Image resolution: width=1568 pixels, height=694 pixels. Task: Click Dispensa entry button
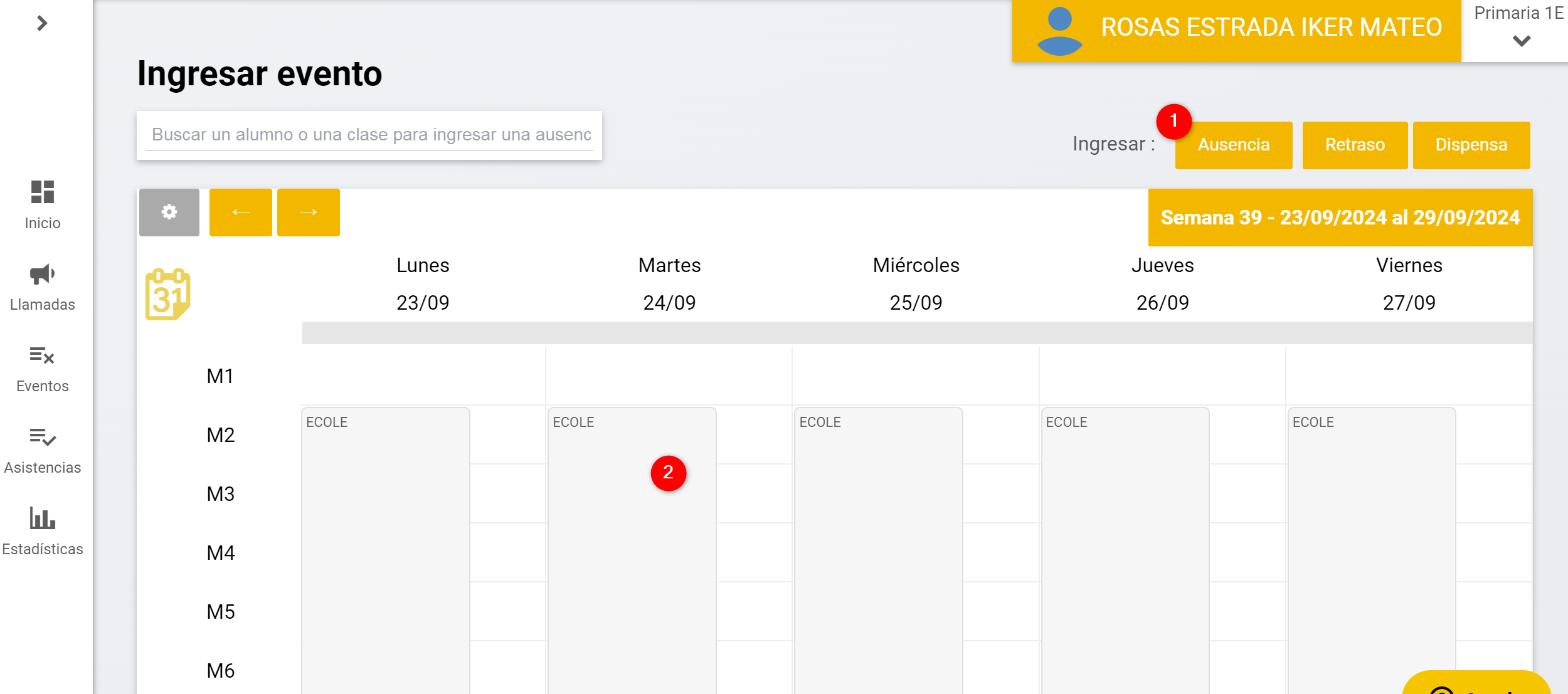tap(1471, 145)
